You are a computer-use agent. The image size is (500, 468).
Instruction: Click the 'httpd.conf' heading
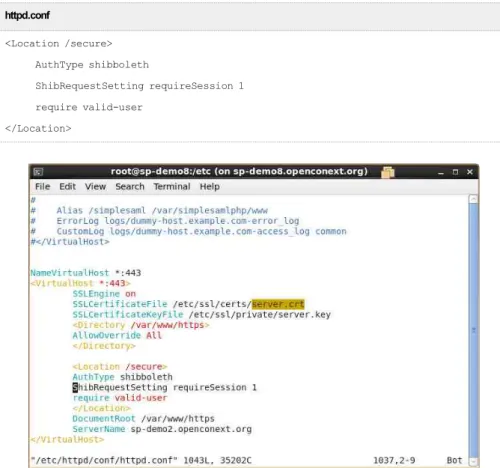pyautogui.click(x=27, y=15)
